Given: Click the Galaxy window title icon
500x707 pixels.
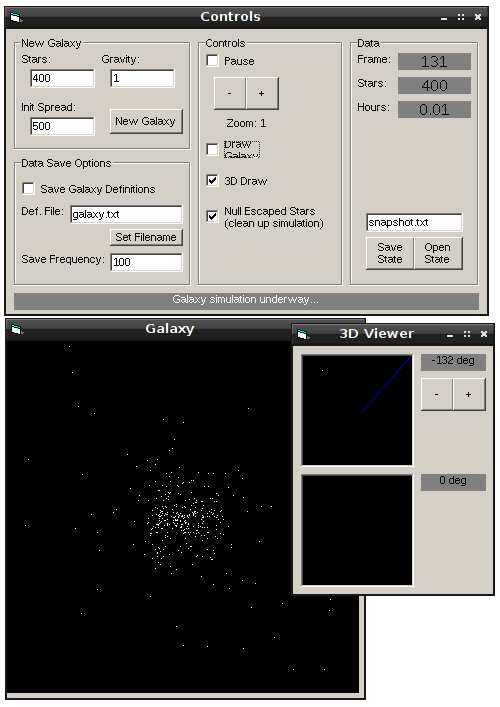Looking at the screenshot, I should [16, 330].
